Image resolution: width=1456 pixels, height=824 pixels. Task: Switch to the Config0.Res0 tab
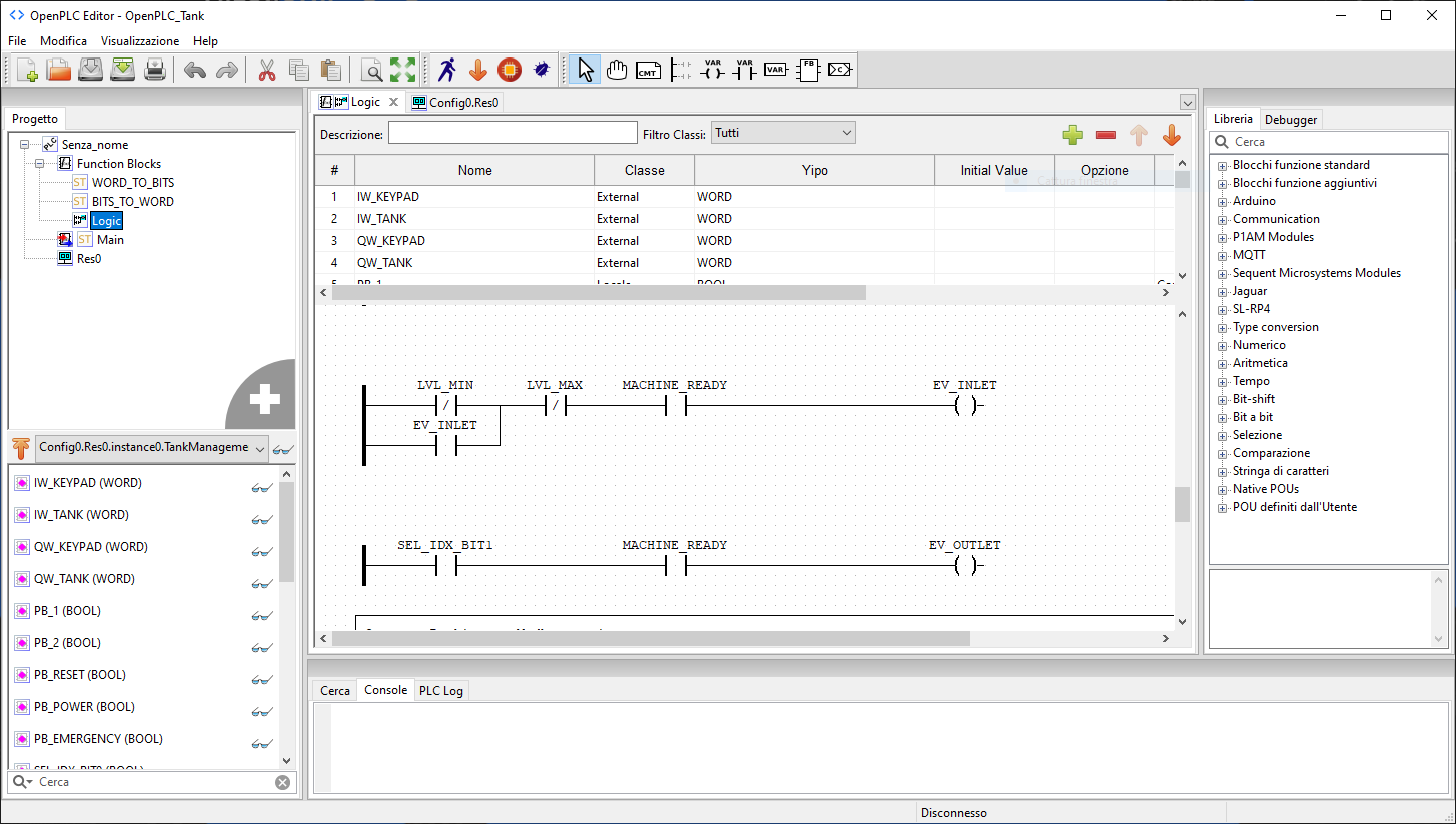coord(456,102)
